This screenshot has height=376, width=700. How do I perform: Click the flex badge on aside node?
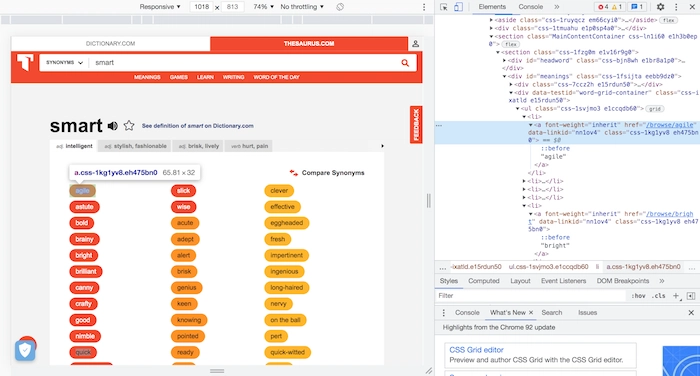(669, 20)
